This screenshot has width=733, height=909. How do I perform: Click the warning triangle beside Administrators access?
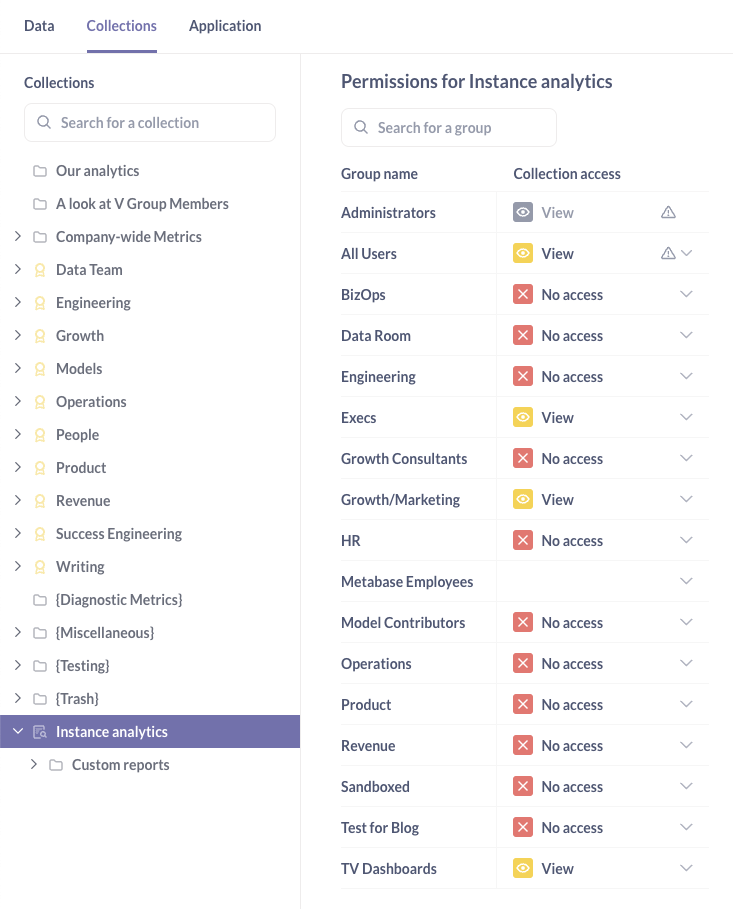click(x=670, y=212)
